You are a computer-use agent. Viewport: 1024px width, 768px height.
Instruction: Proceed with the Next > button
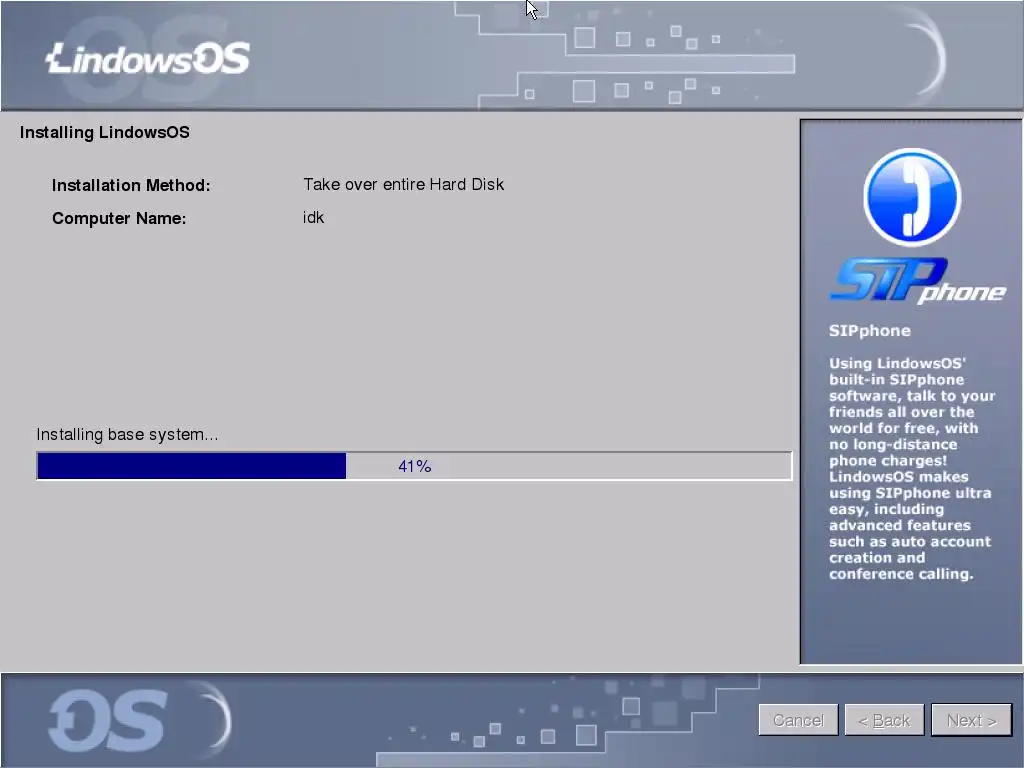pos(971,720)
